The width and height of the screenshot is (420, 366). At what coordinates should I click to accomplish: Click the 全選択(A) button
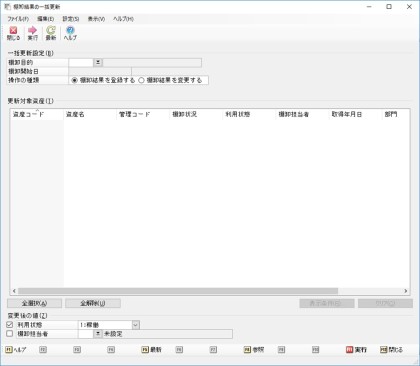point(34,303)
